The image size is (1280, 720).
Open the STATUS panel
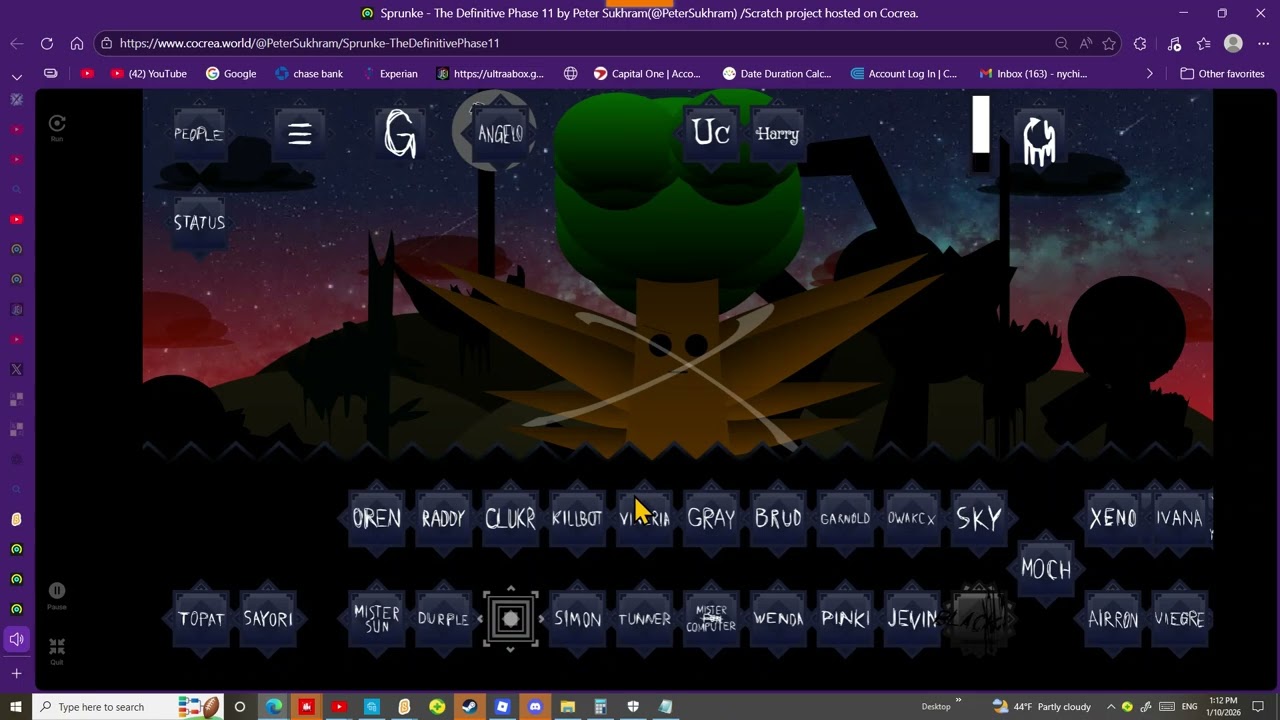[199, 222]
